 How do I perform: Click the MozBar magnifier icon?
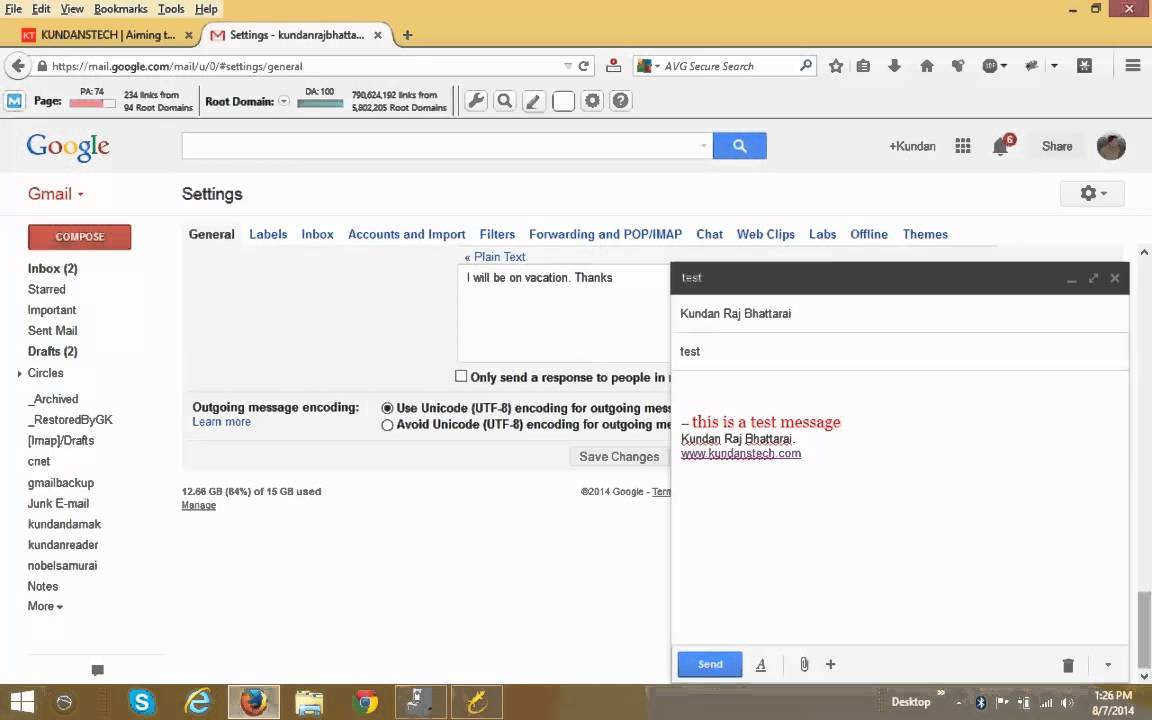click(x=505, y=101)
